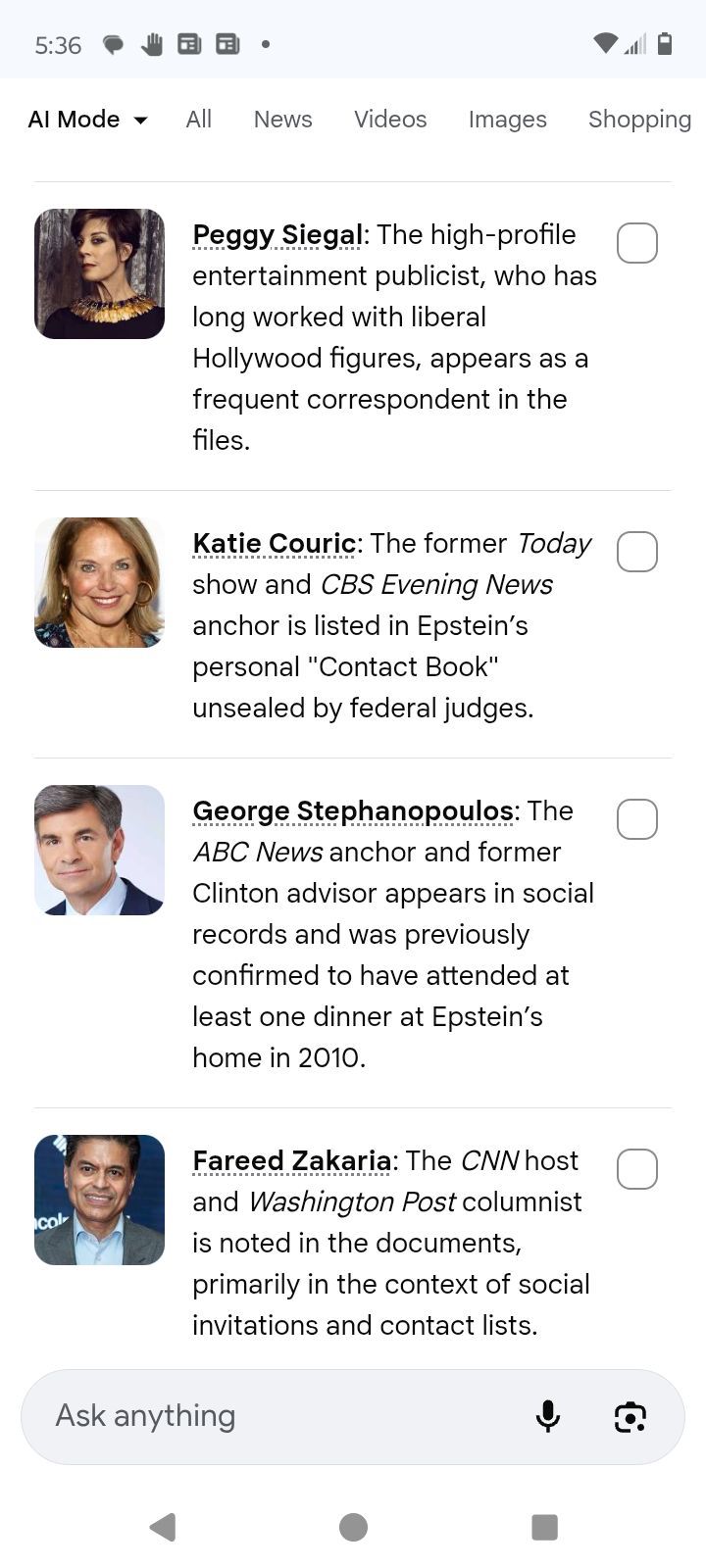
Task: Select the Katie Couric checkbox
Action: (x=636, y=552)
